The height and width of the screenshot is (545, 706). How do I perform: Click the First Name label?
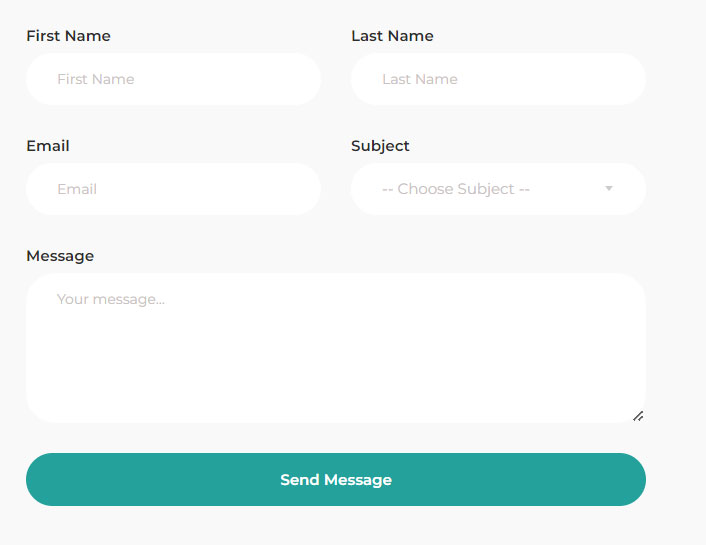point(68,36)
